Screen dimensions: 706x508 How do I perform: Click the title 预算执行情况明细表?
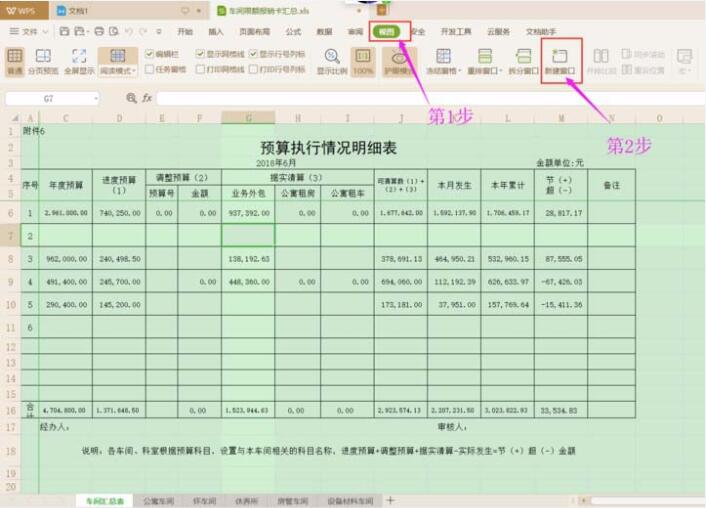click(x=328, y=148)
